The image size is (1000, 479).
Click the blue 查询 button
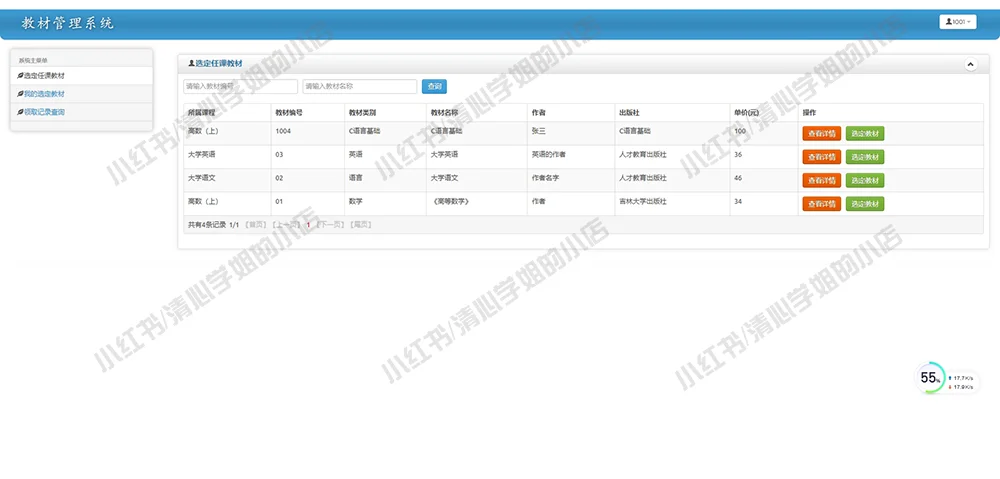[434, 86]
